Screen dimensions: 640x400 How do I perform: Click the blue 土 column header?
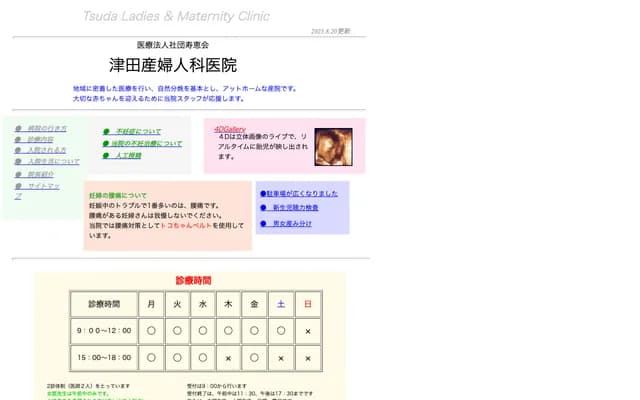coord(281,304)
